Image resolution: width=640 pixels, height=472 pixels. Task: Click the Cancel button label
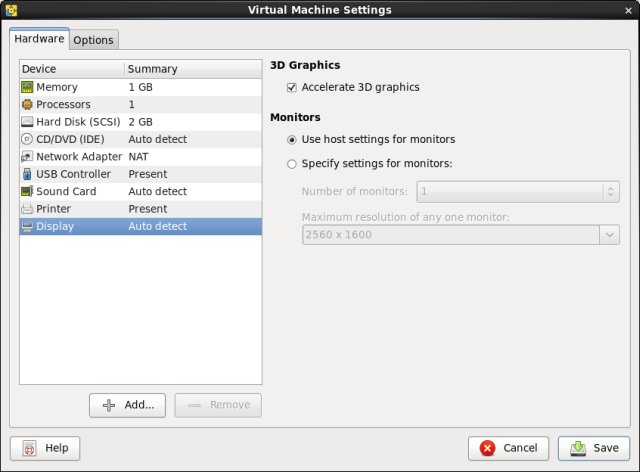pos(520,448)
